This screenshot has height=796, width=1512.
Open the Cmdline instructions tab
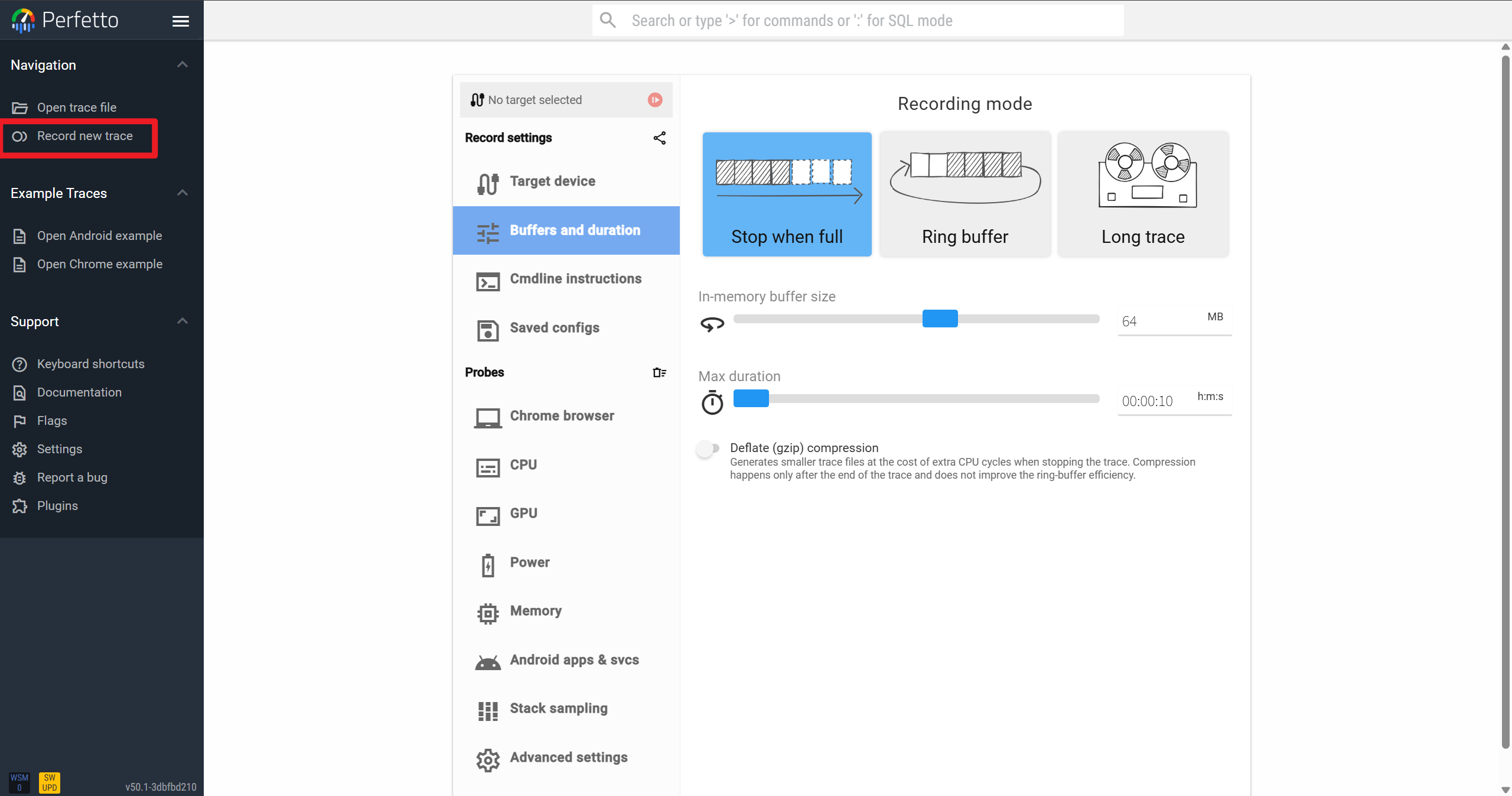click(x=575, y=279)
